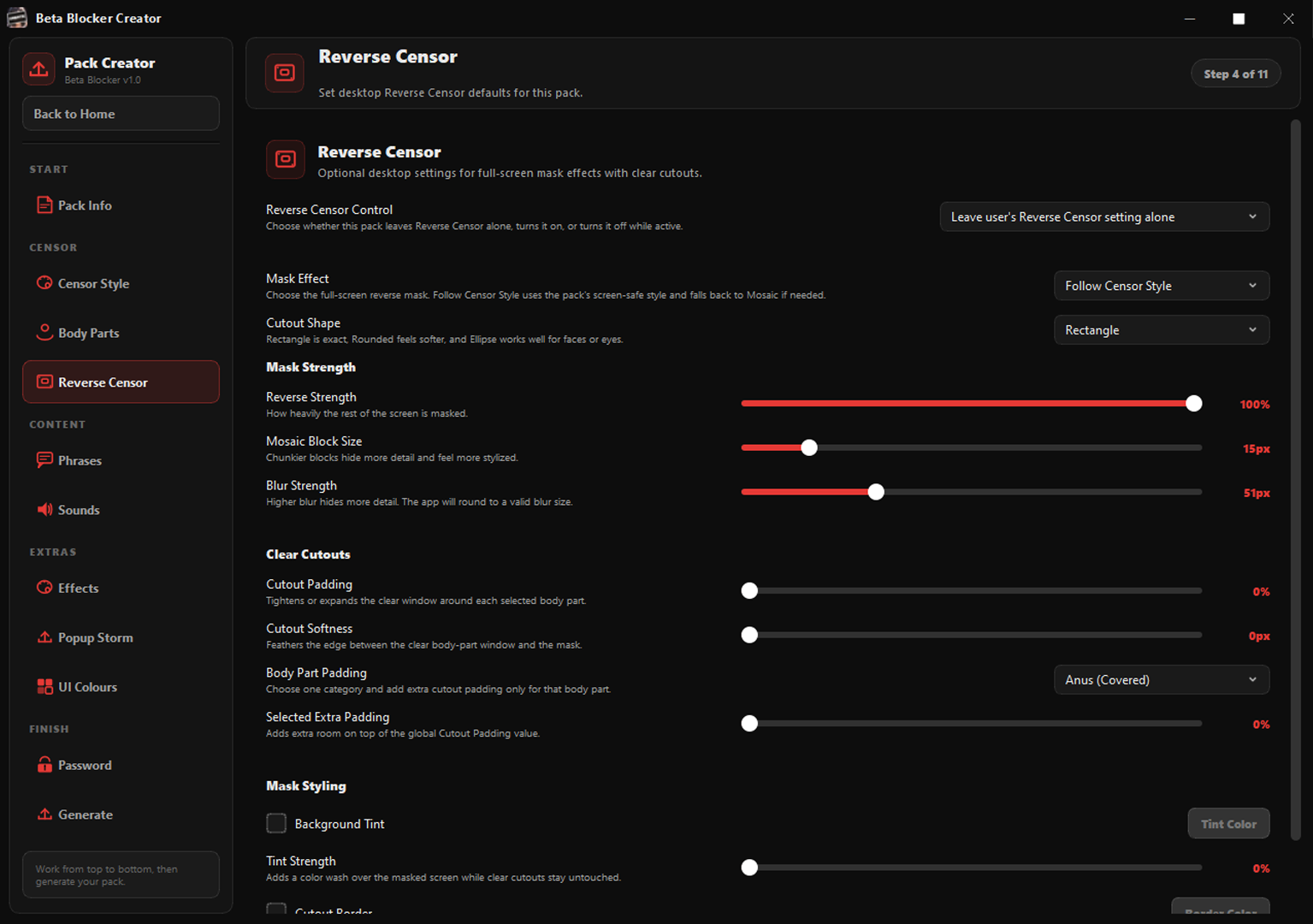Click the Sounds speaker icon
Viewport: 1313px width, 924px height.
[44, 510]
